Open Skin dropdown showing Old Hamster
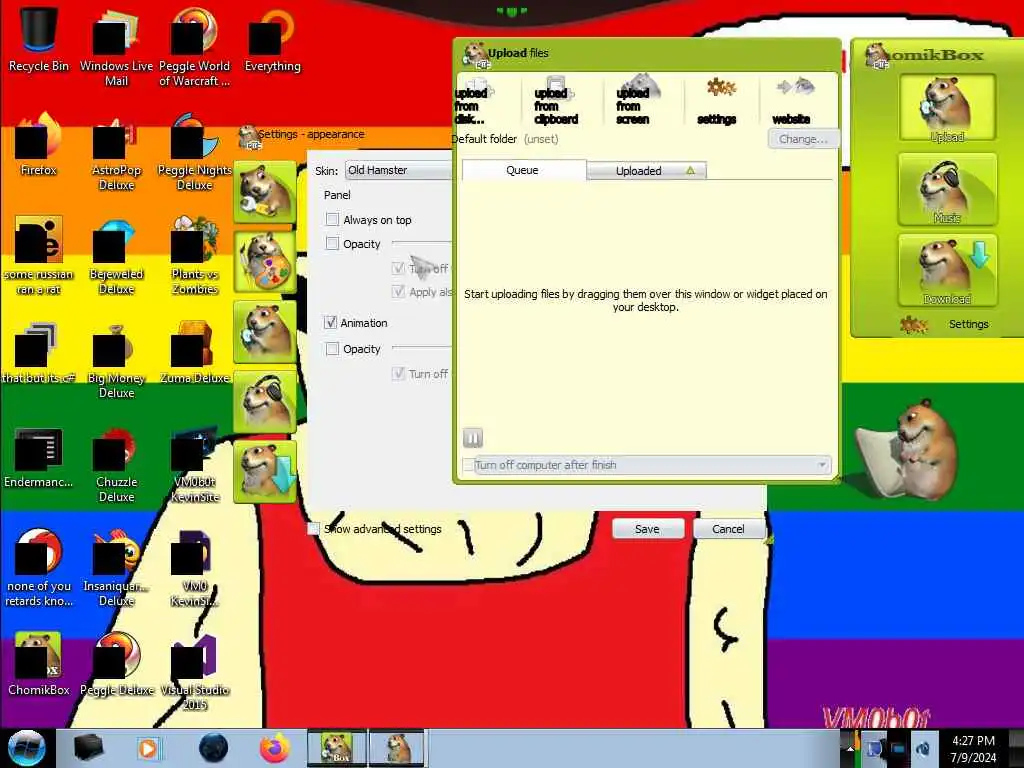Image resolution: width=1024 pixels, height=768 pixels. click(x=398, y=170)
